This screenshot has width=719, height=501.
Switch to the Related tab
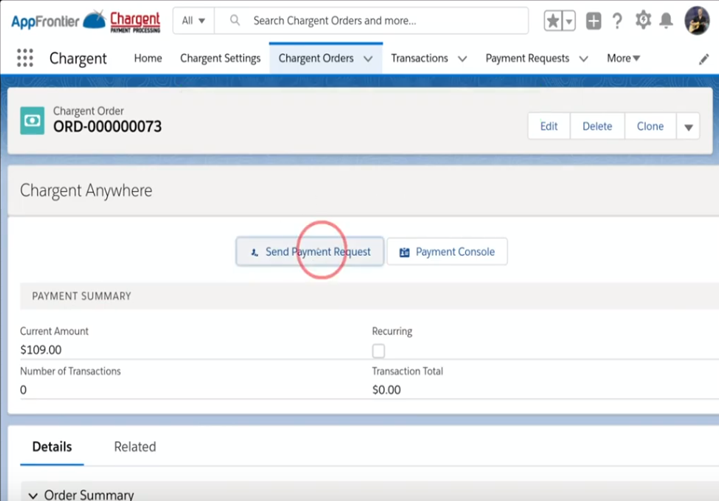135,447
